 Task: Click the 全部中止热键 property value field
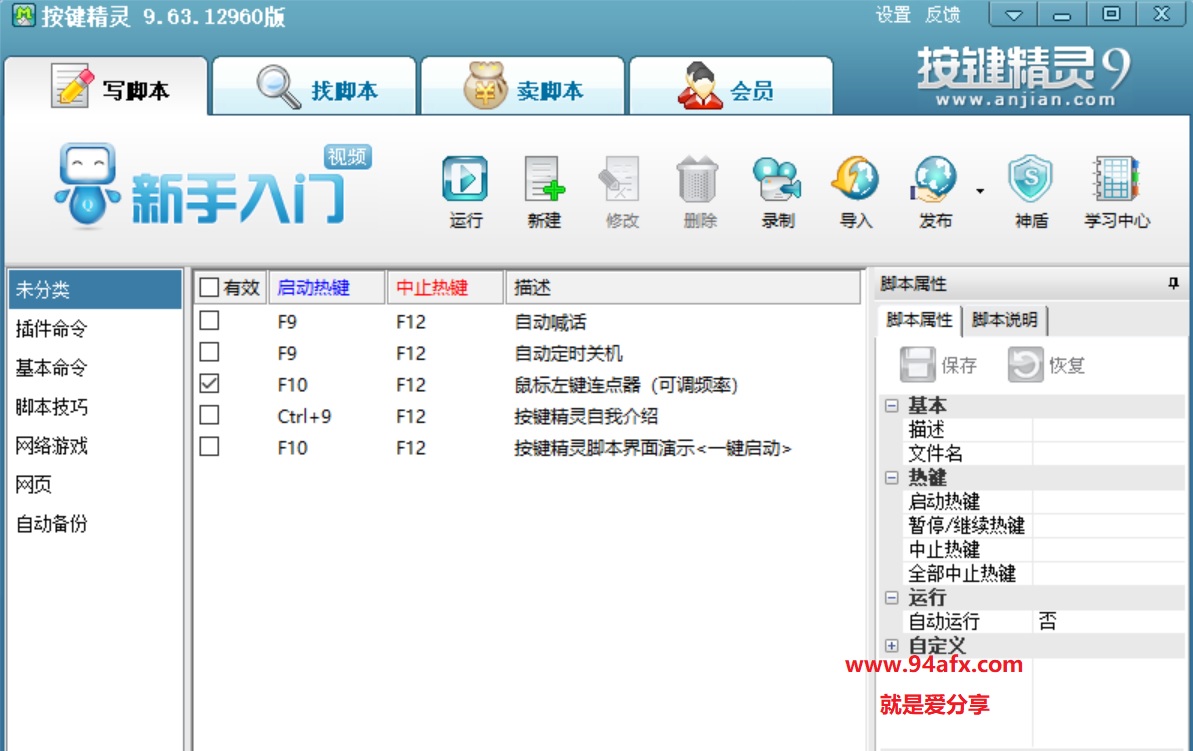1108,574
